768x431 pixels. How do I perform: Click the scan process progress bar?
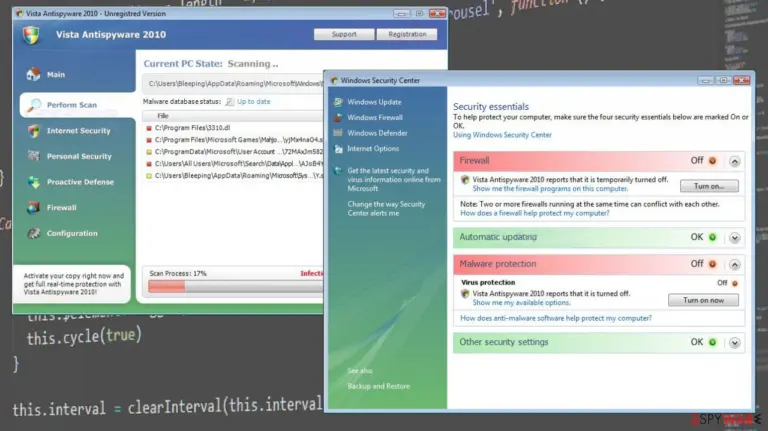click(236, 287)
